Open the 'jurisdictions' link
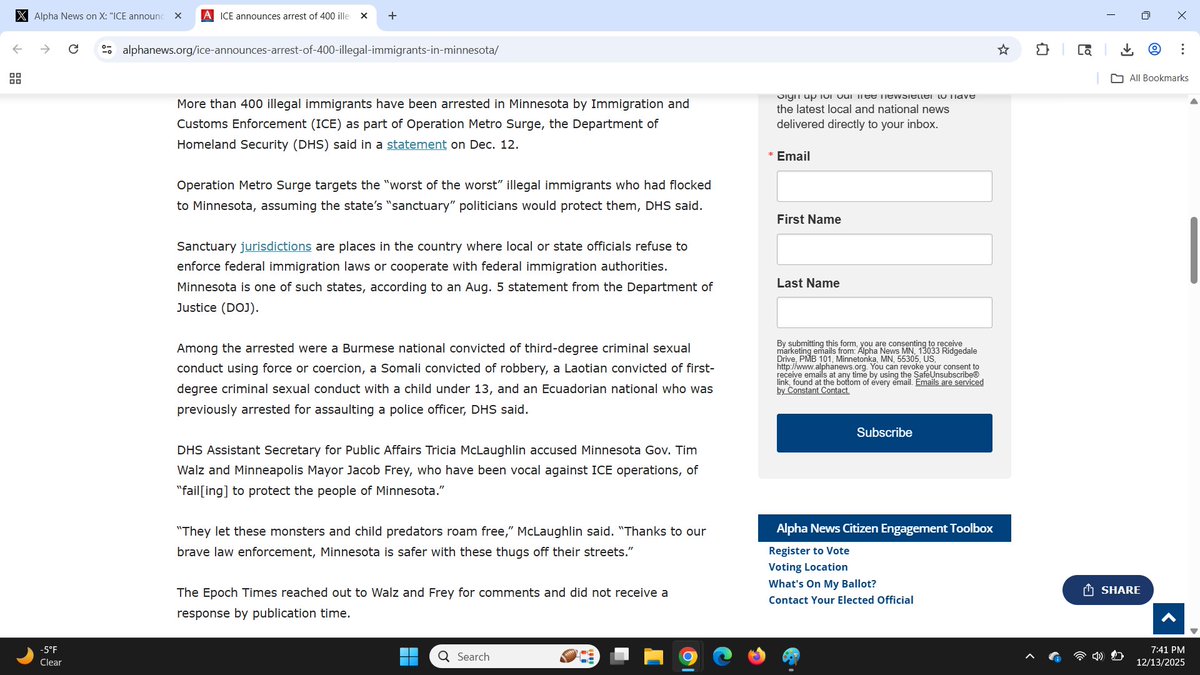 [x=276, y=246]
